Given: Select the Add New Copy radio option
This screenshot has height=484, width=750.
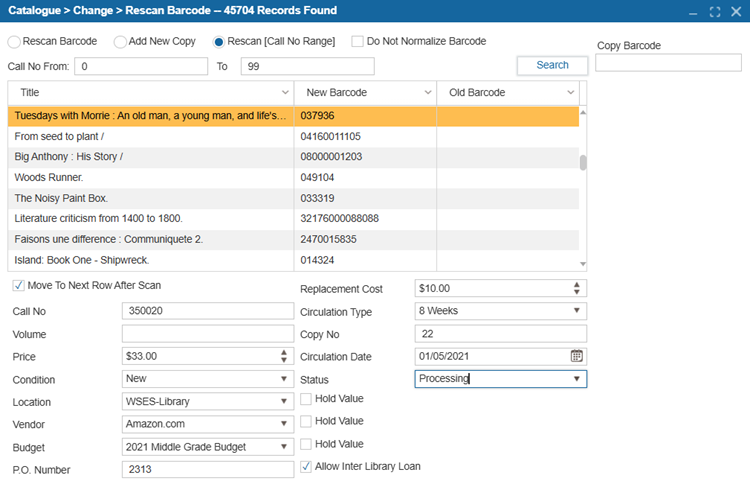Looking at the screenshot, I should 120,42.
